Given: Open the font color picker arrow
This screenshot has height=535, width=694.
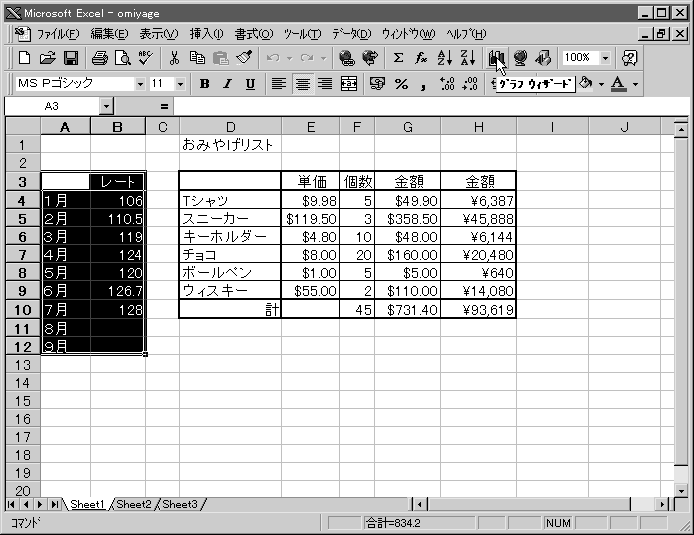Looking at the screenshot, I should 635,84.
